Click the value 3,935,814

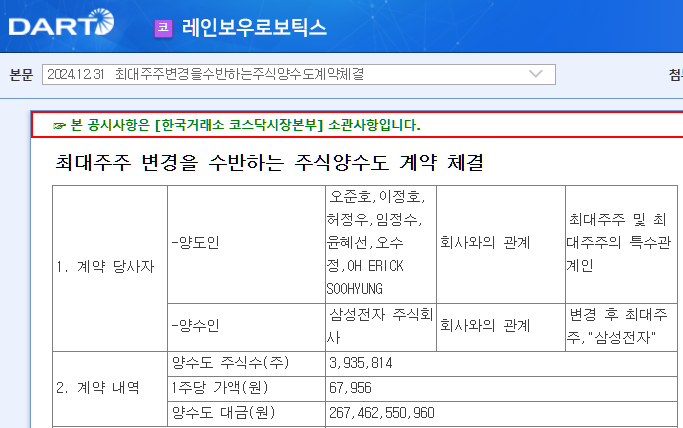361,363
